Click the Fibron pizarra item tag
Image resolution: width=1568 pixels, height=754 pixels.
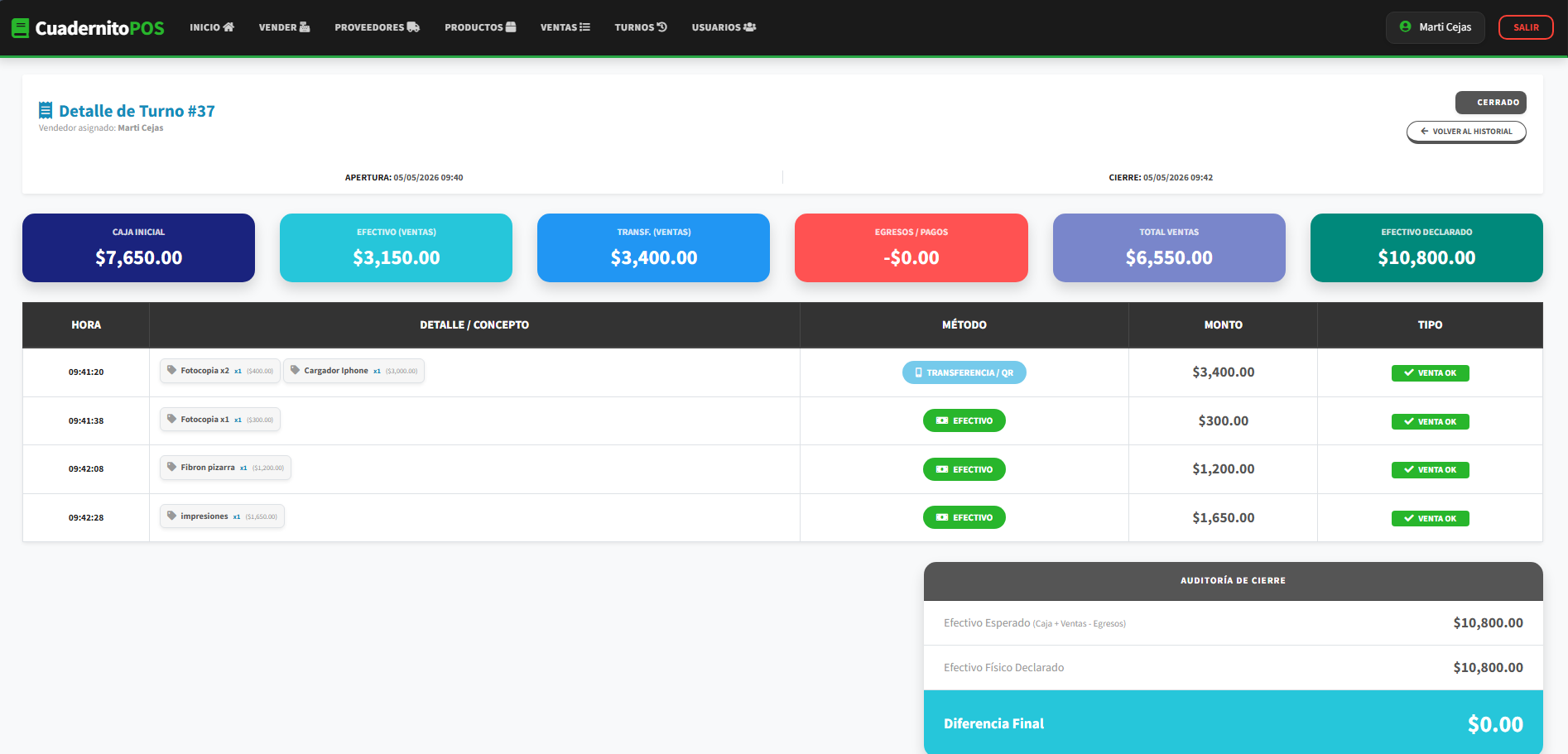(225, 468)
